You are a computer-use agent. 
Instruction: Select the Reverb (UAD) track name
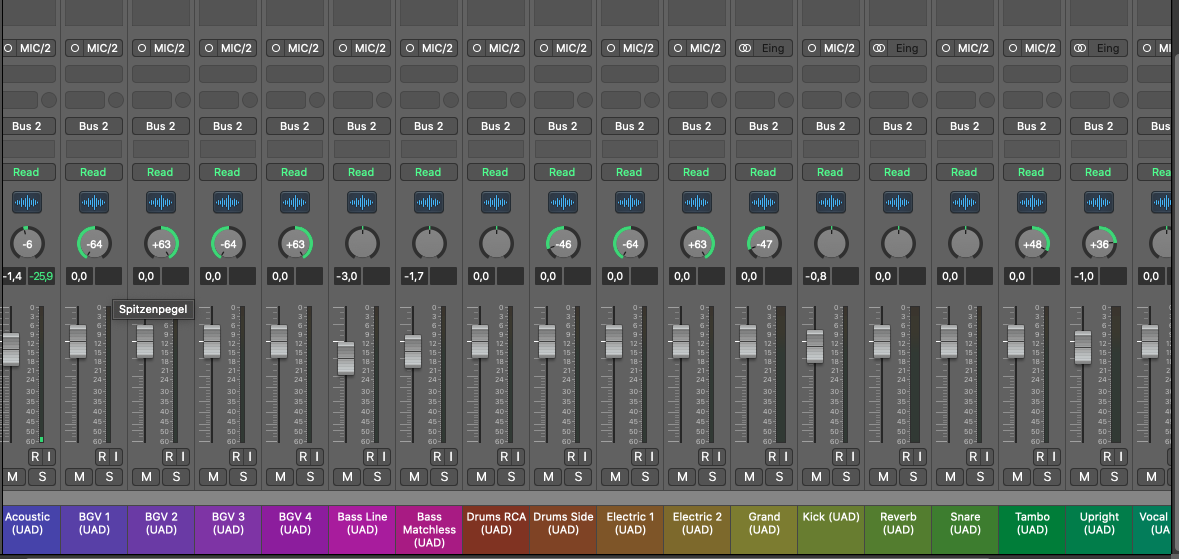[x=898, y=523]
